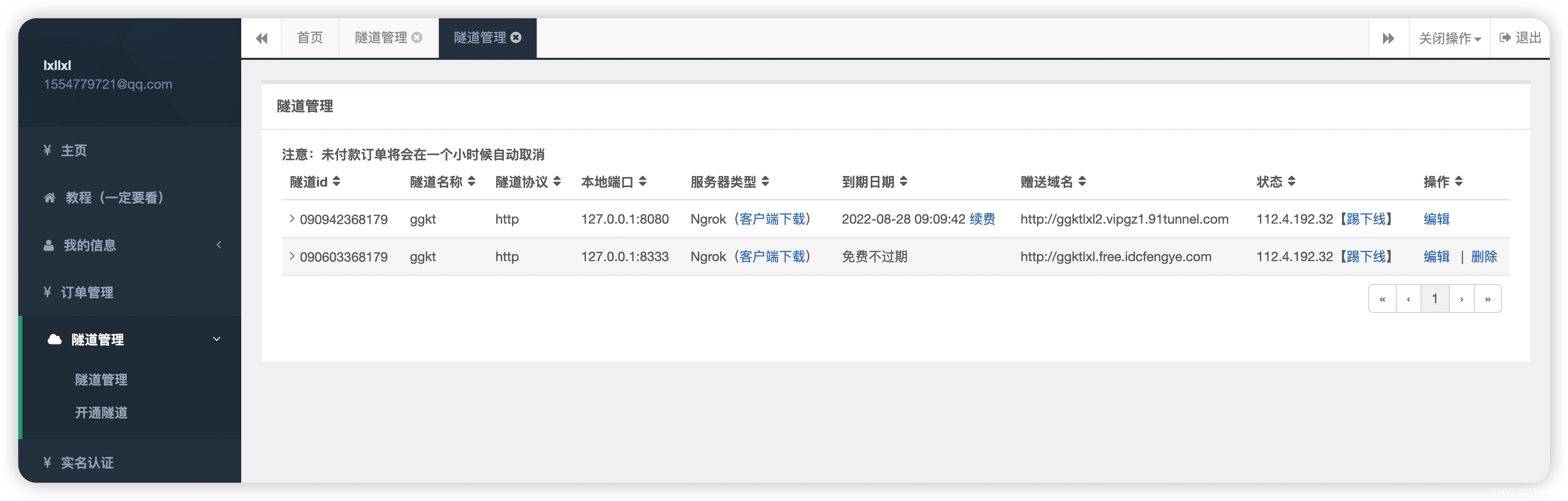Click the username lxllxl in sidebar
This screenshot has width=1568, height=501.
(57, 65)
